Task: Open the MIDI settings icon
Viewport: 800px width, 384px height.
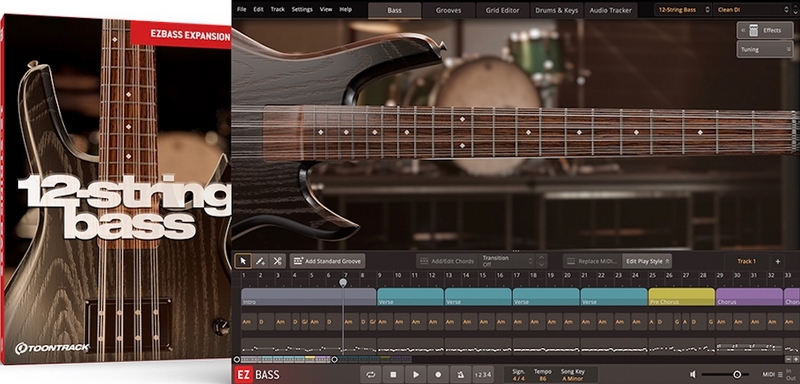Action: 781,375
